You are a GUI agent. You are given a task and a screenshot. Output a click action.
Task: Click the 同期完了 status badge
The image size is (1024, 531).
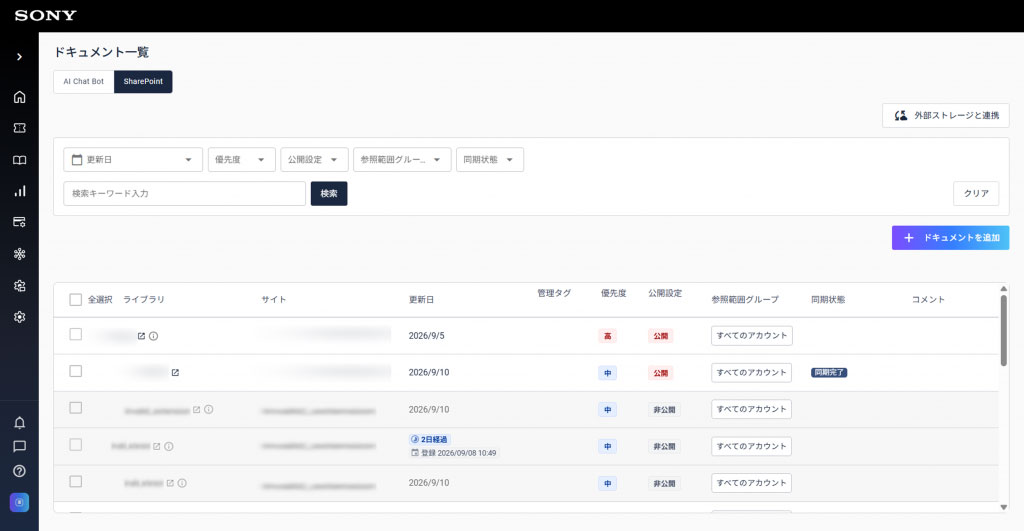click(x=829, y=372)
